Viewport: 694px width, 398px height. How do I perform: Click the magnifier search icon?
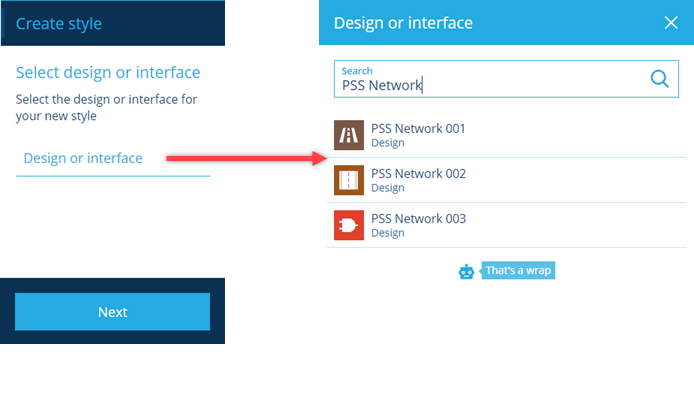coord(659,79)
